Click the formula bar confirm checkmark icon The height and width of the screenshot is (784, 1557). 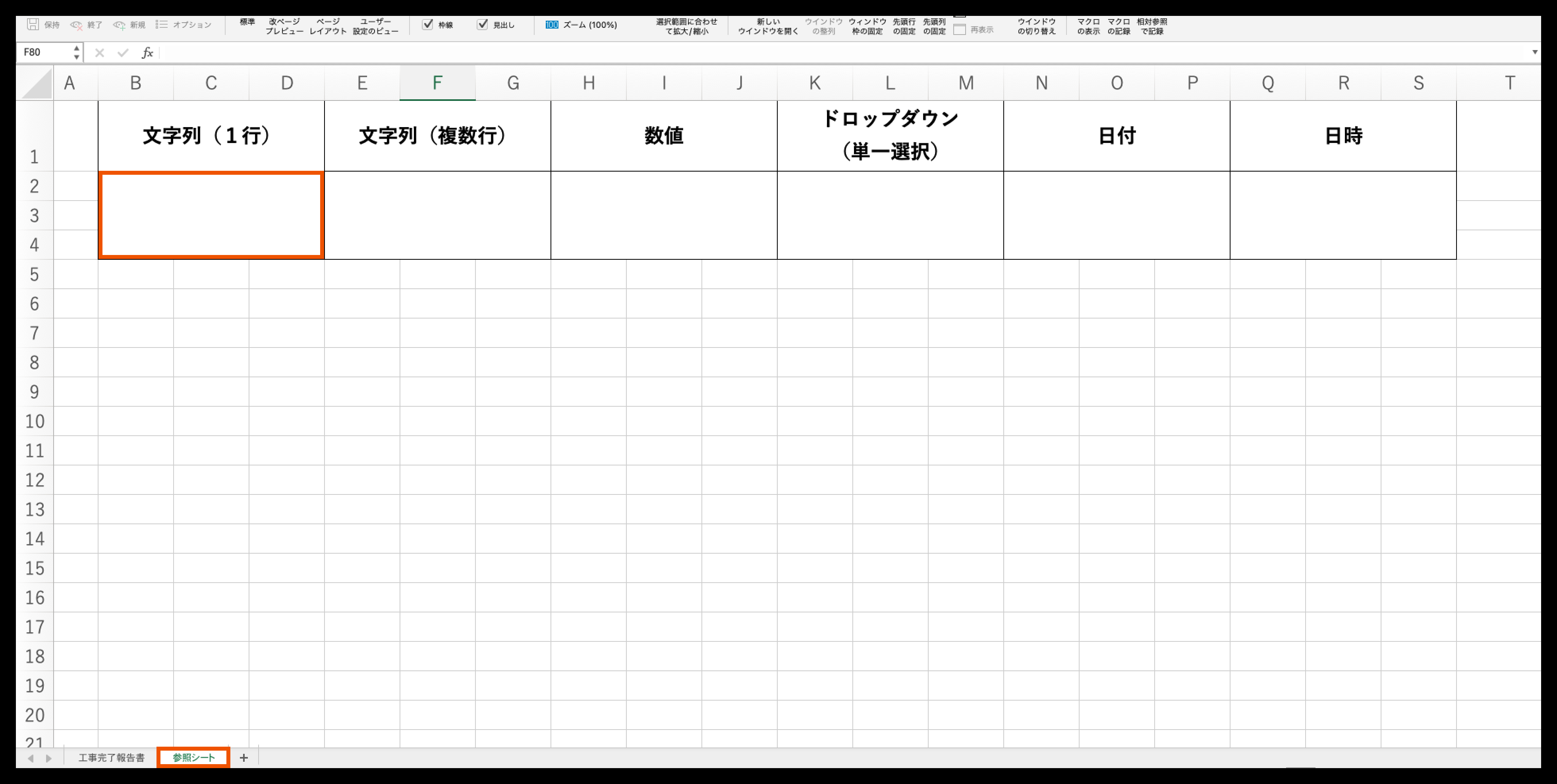123,52
